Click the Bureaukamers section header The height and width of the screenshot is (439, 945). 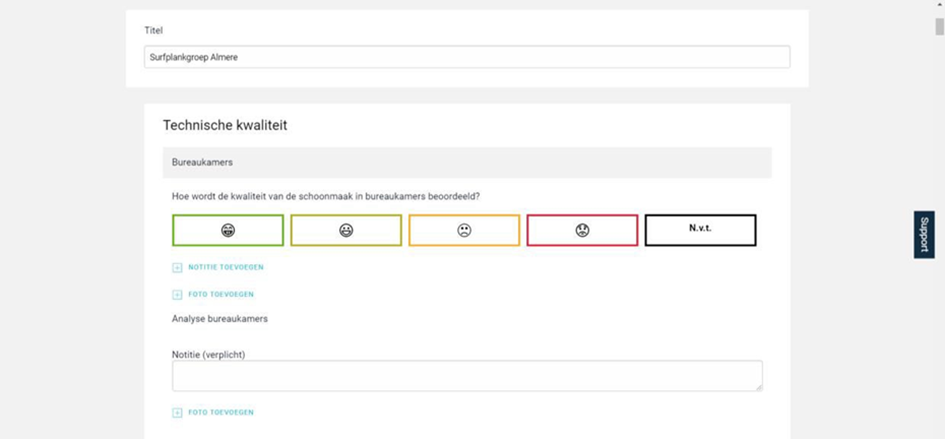467,162
